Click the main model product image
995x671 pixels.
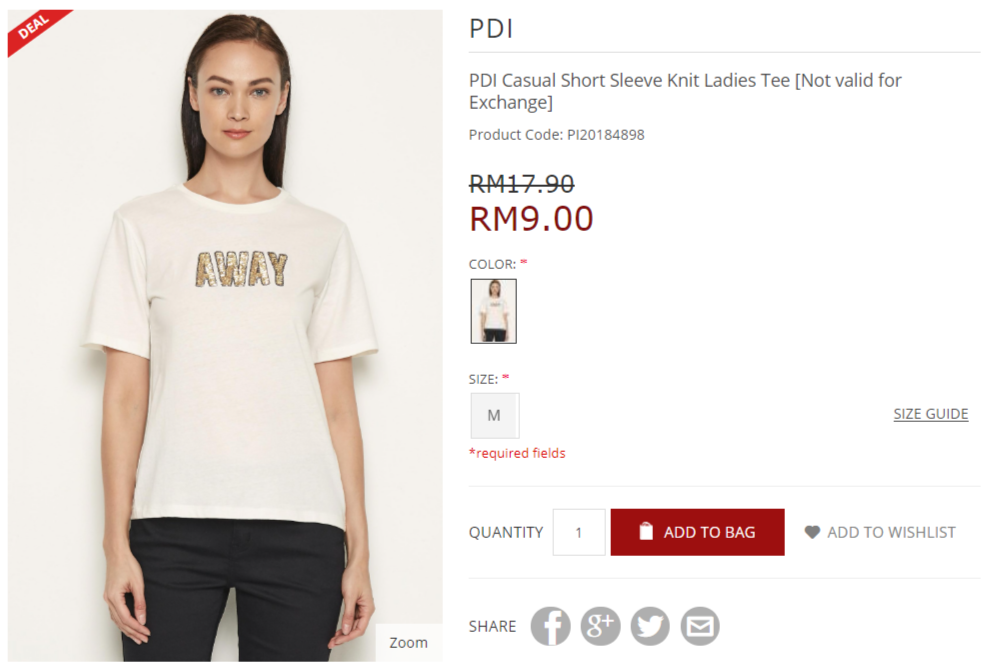(225, 335)
